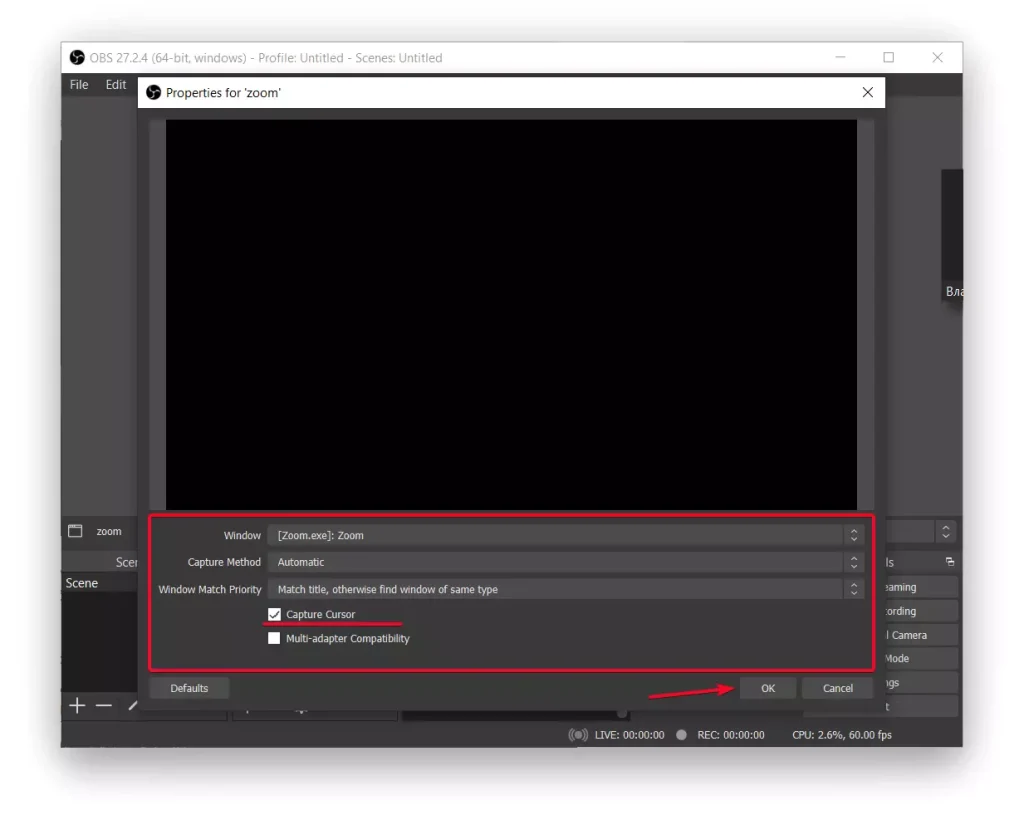
Task: Add a scene with the plus icon
Action: pyautogui.click(x=77, y=705)
